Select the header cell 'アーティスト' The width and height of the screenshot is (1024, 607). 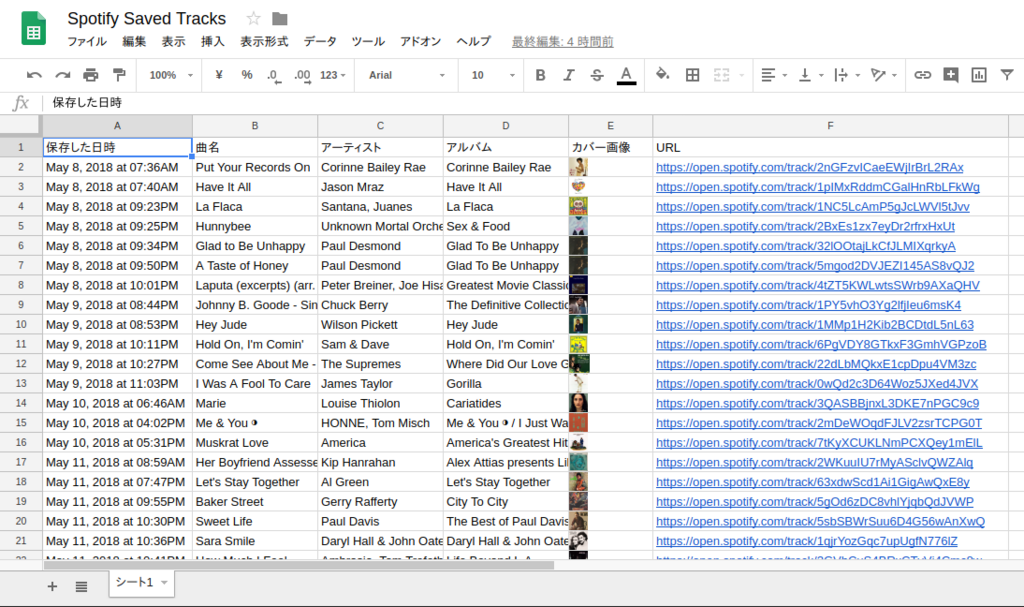[380, 148]
